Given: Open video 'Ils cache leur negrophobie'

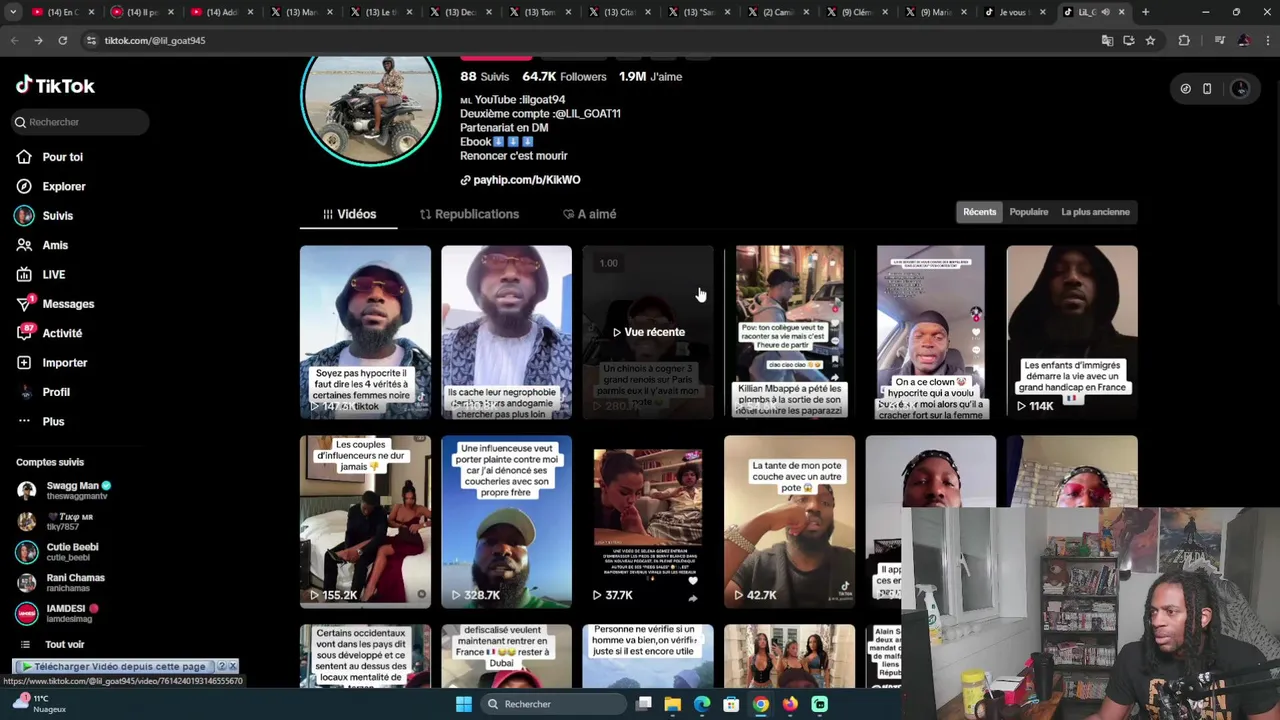Looking at the screenshot, I should click(506, 332).
